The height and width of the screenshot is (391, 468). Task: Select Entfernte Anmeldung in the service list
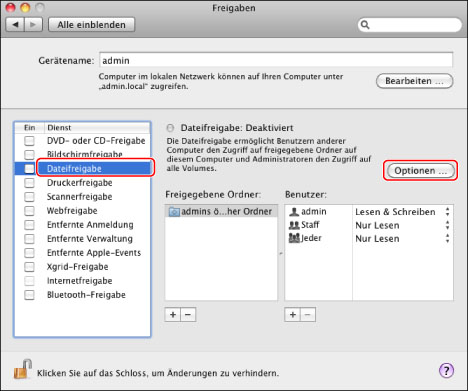(83, 225)
